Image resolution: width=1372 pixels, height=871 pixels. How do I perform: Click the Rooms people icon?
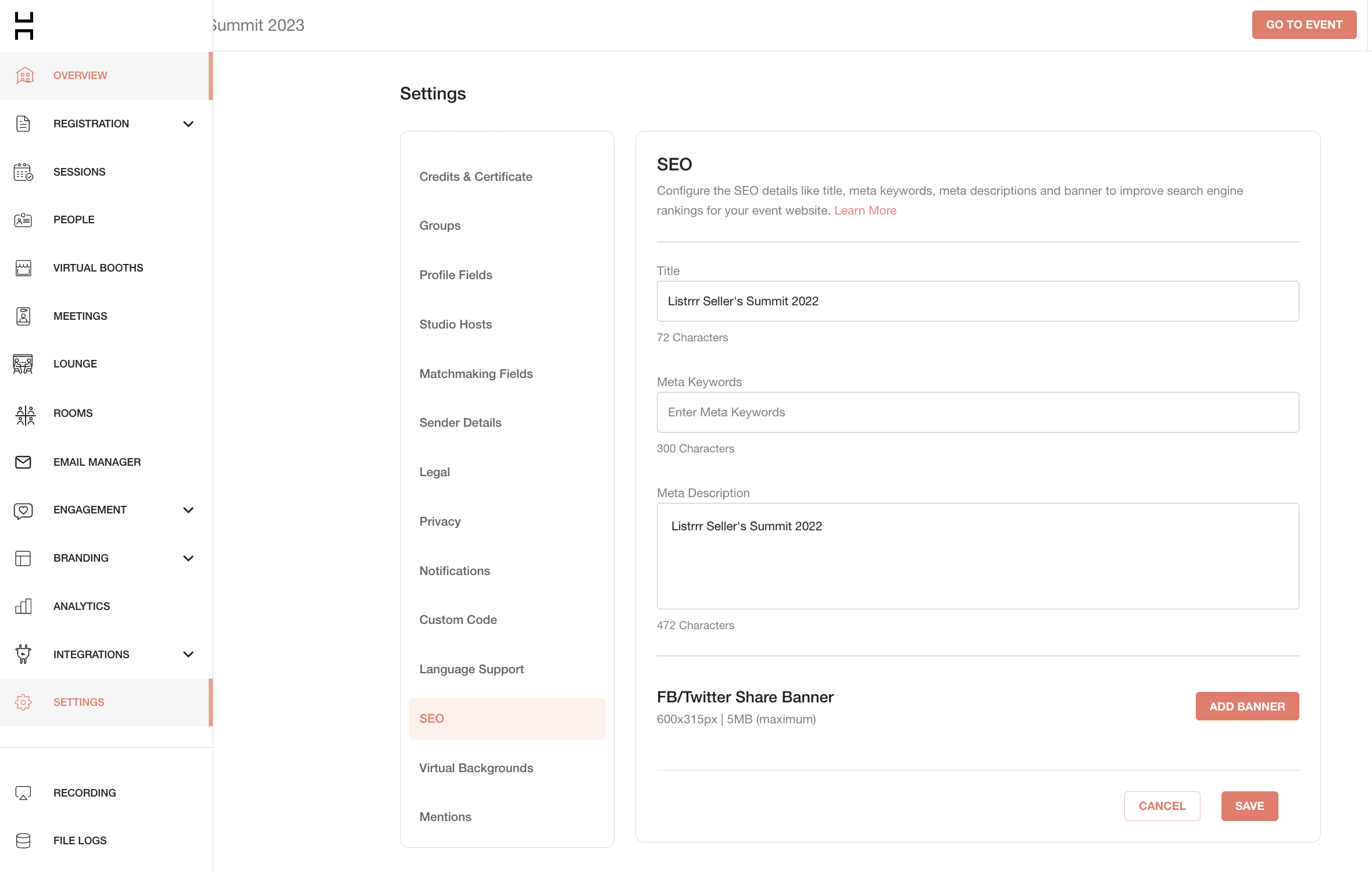[x=25, y=415]
